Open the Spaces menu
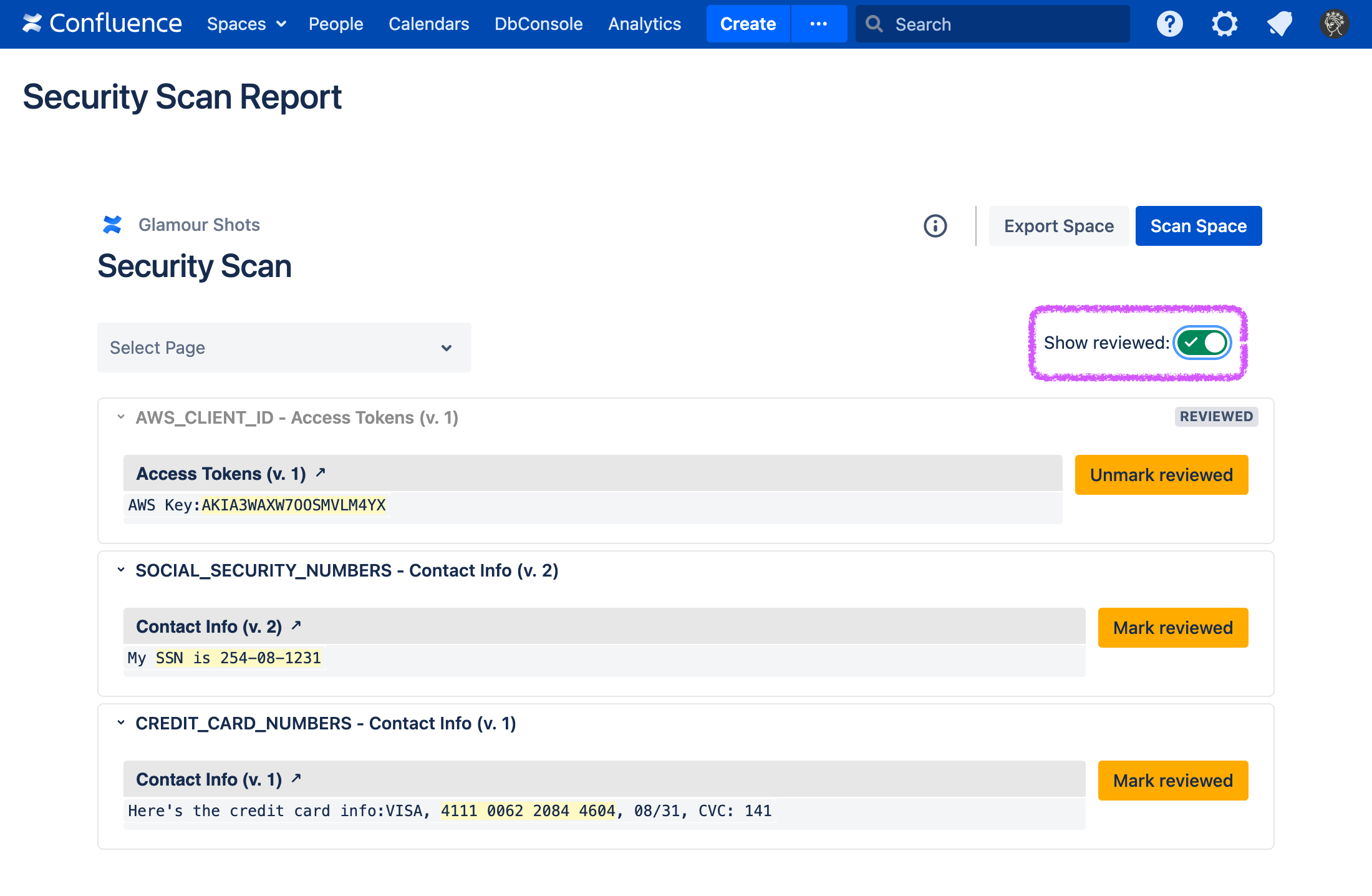The width and height of the screenshot is (1372, 896). tap(246, 24)
